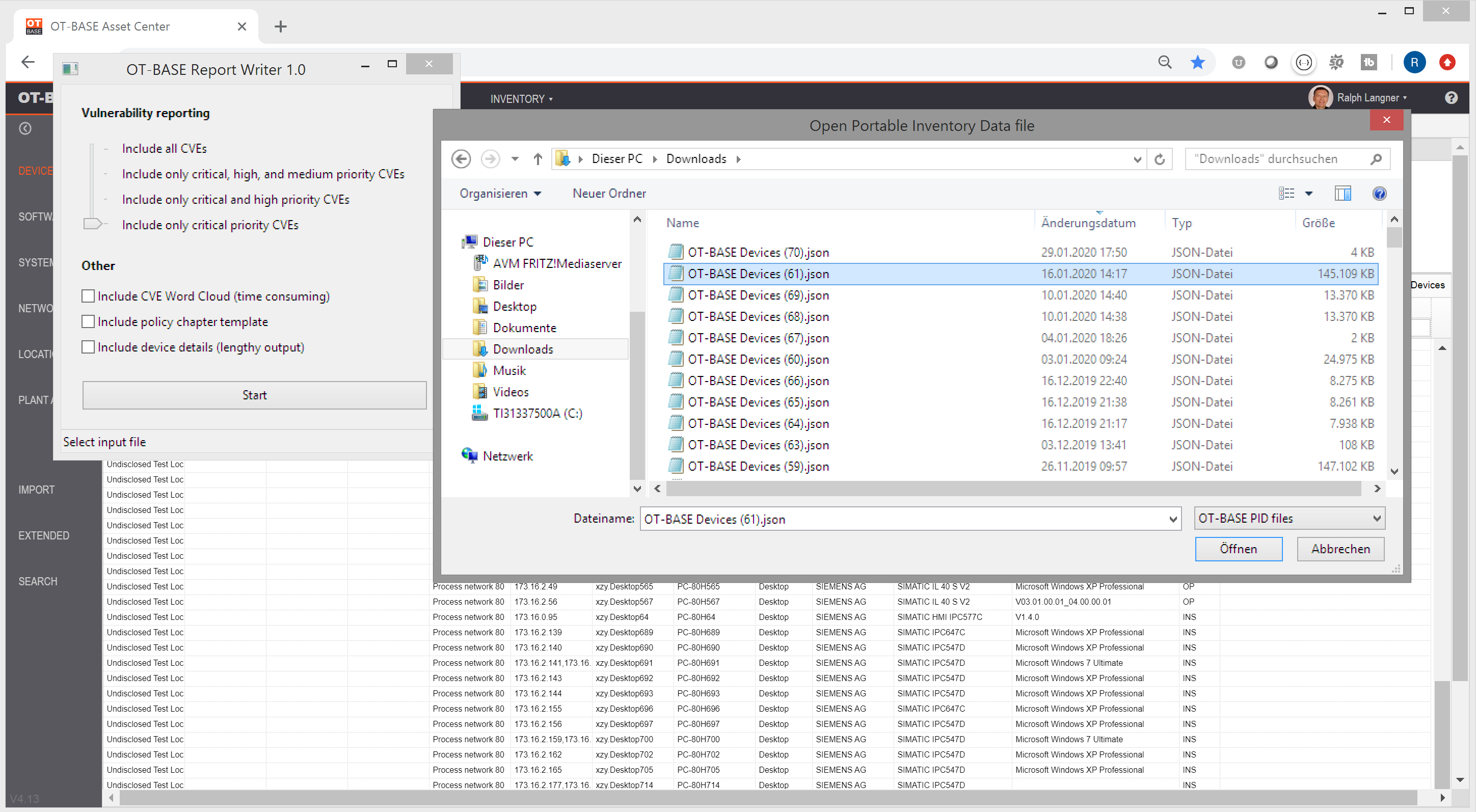Click the Downloads breadcrumb in the address bar

695,159
